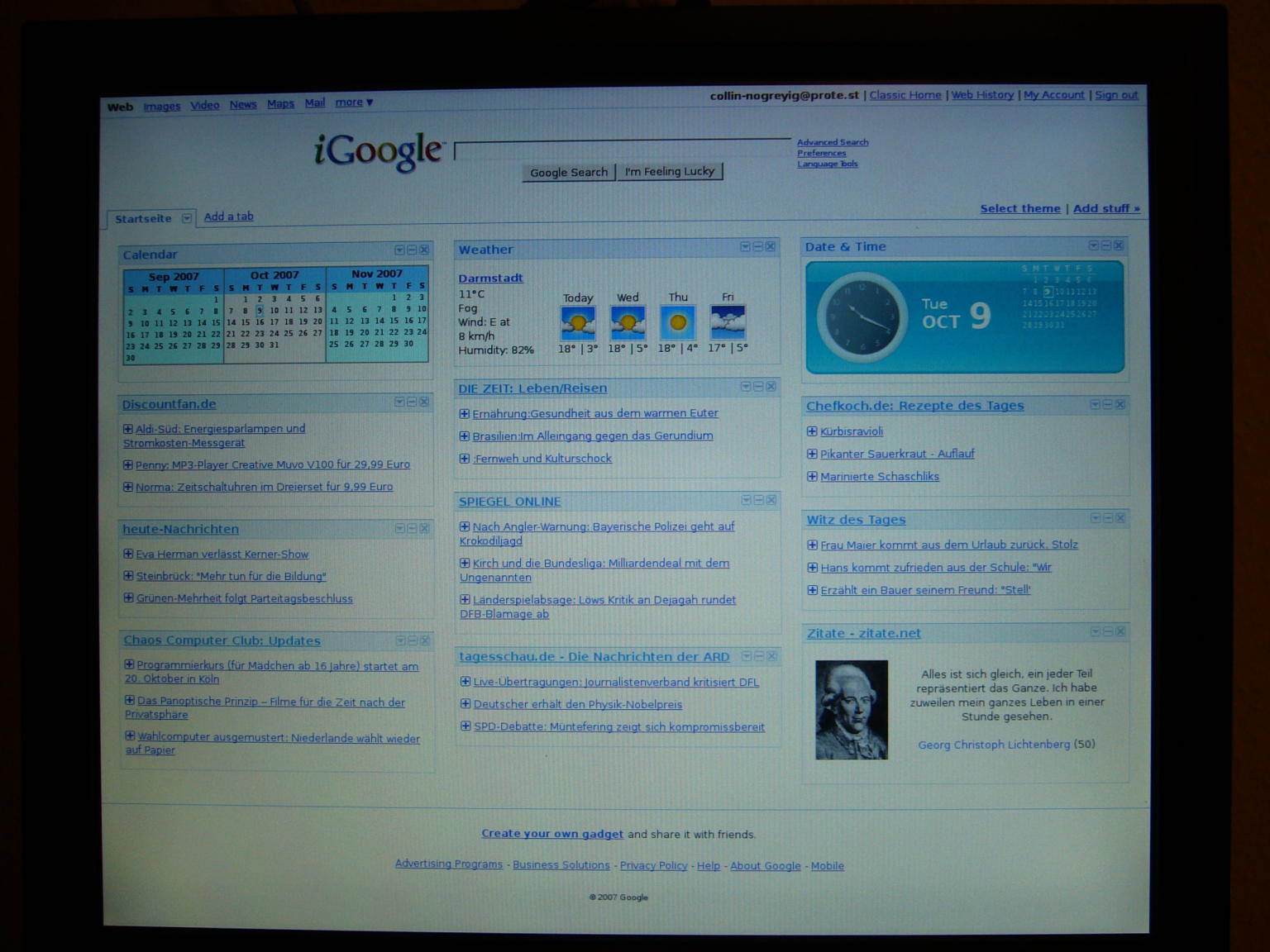The image size is (1270, 952).
Task: Open the Classic Home link
Action: tap(905, 95)
